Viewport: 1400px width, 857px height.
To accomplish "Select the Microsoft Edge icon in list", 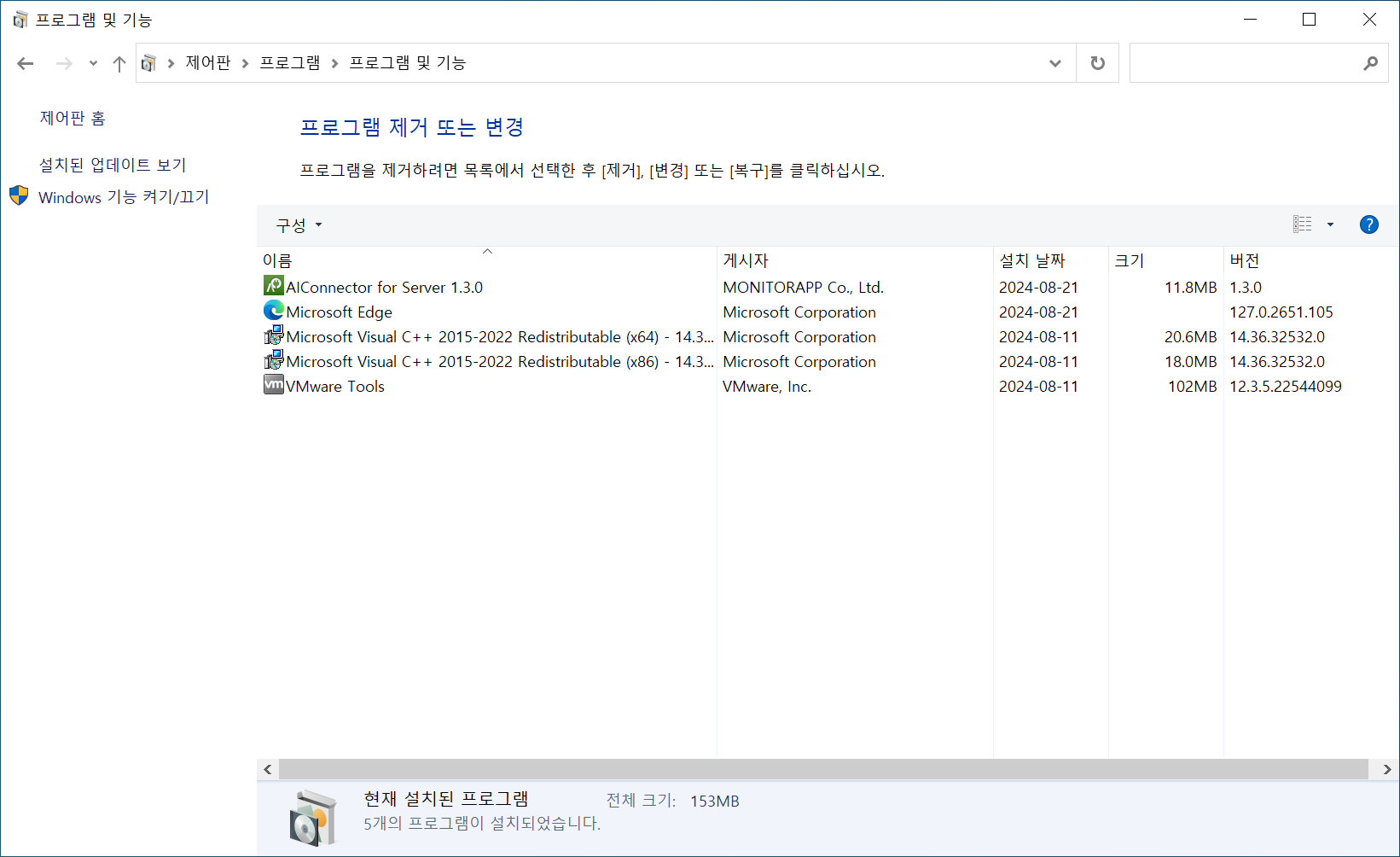I will click(273, 311).
